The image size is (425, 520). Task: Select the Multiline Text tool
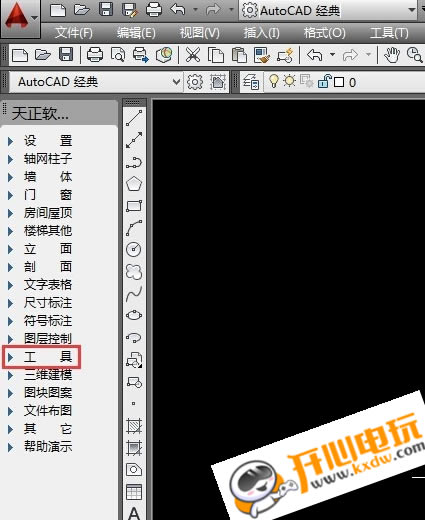[x=134, y=513]
